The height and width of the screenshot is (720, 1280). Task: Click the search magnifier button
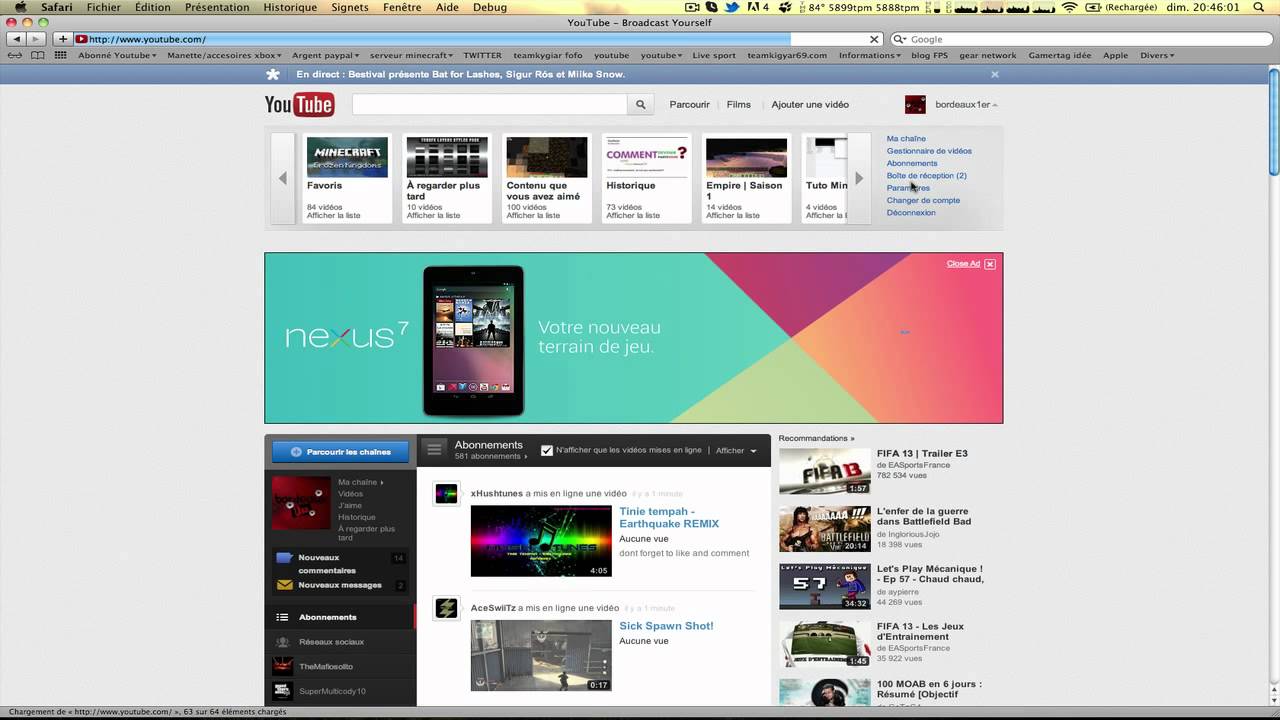(x=641, y=104)
